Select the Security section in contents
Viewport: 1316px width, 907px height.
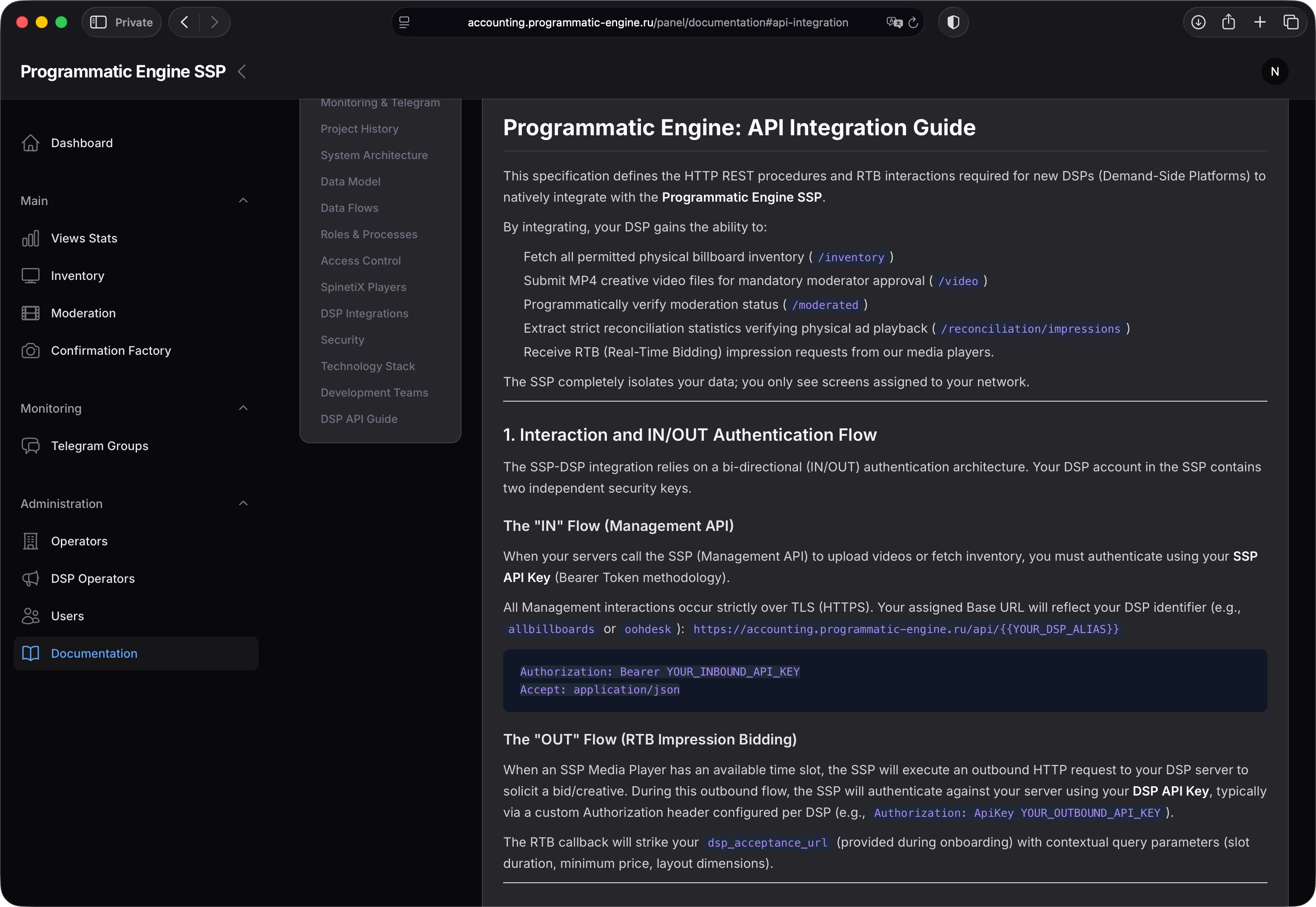point(342,339)
